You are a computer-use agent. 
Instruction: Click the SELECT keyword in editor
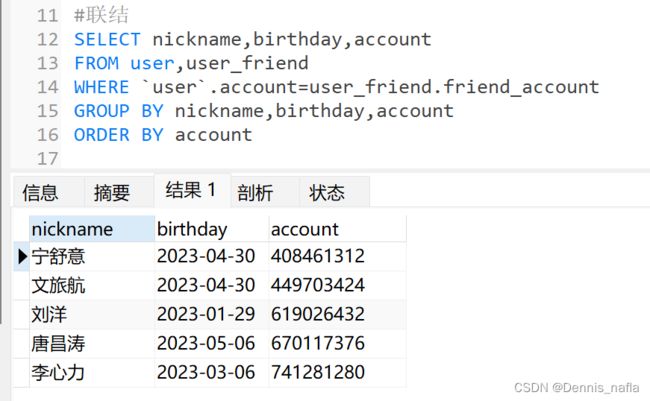point(107,40)
